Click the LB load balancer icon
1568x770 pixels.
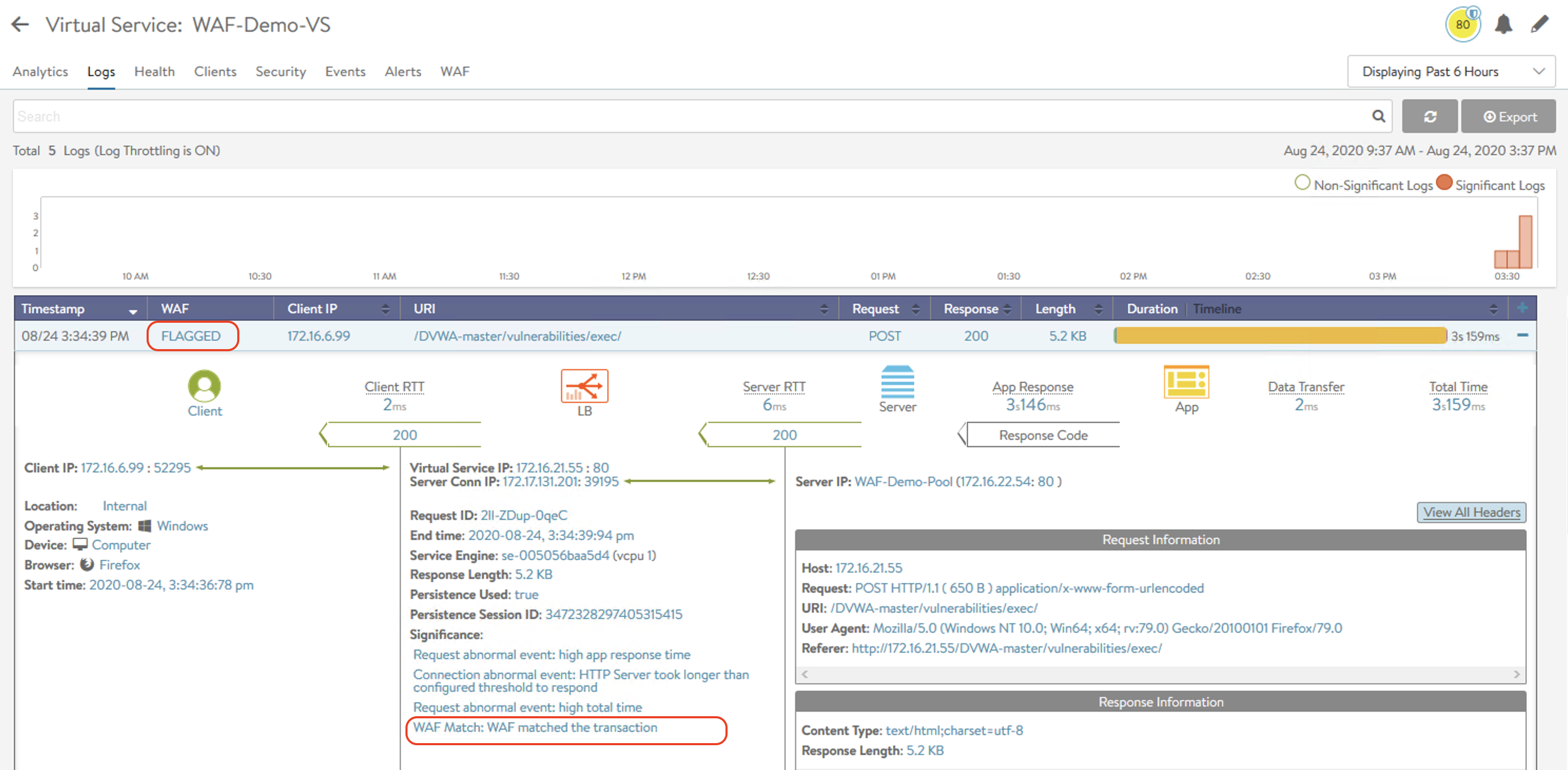pos(584,386)
